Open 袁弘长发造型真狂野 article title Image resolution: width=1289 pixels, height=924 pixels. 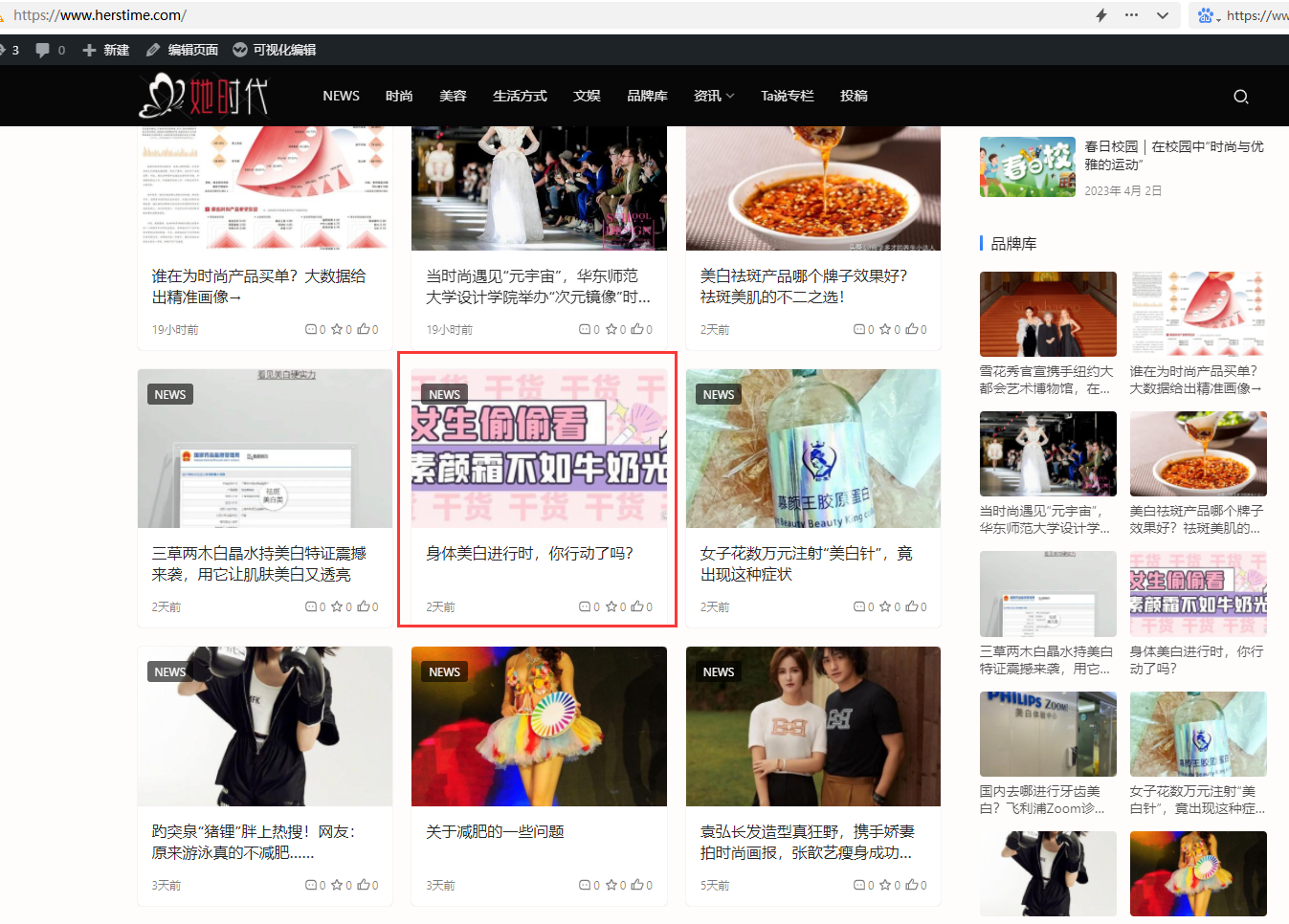tap(807, 842)
